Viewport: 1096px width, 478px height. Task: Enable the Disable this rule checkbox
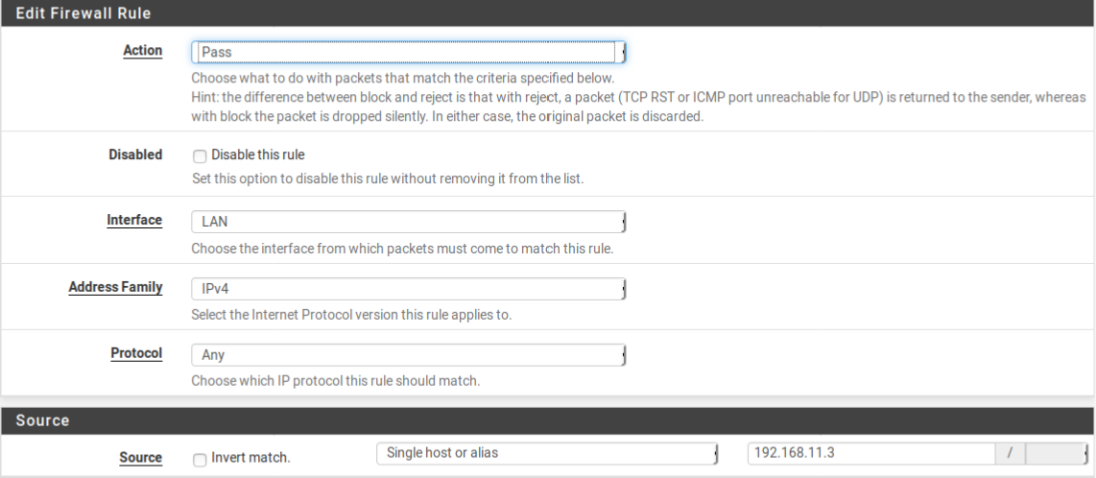tap(197, 155)
